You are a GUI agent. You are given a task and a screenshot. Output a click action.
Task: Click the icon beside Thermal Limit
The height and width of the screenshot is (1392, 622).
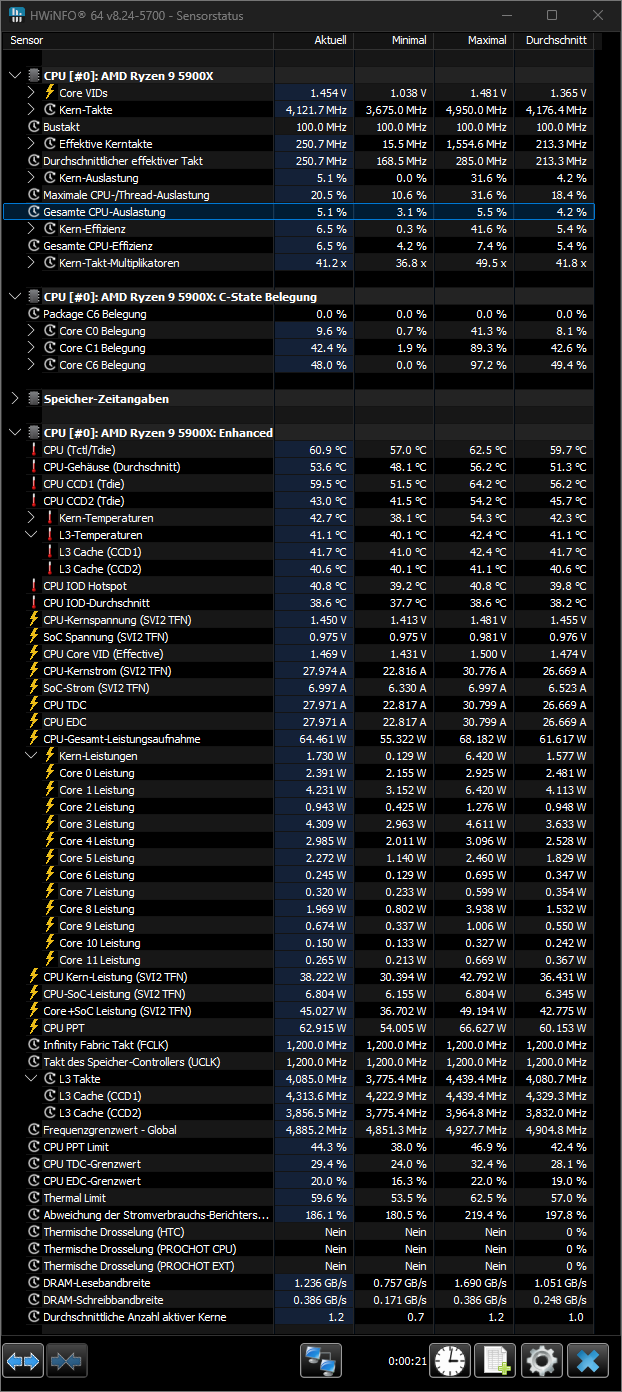coord(34,1198)
